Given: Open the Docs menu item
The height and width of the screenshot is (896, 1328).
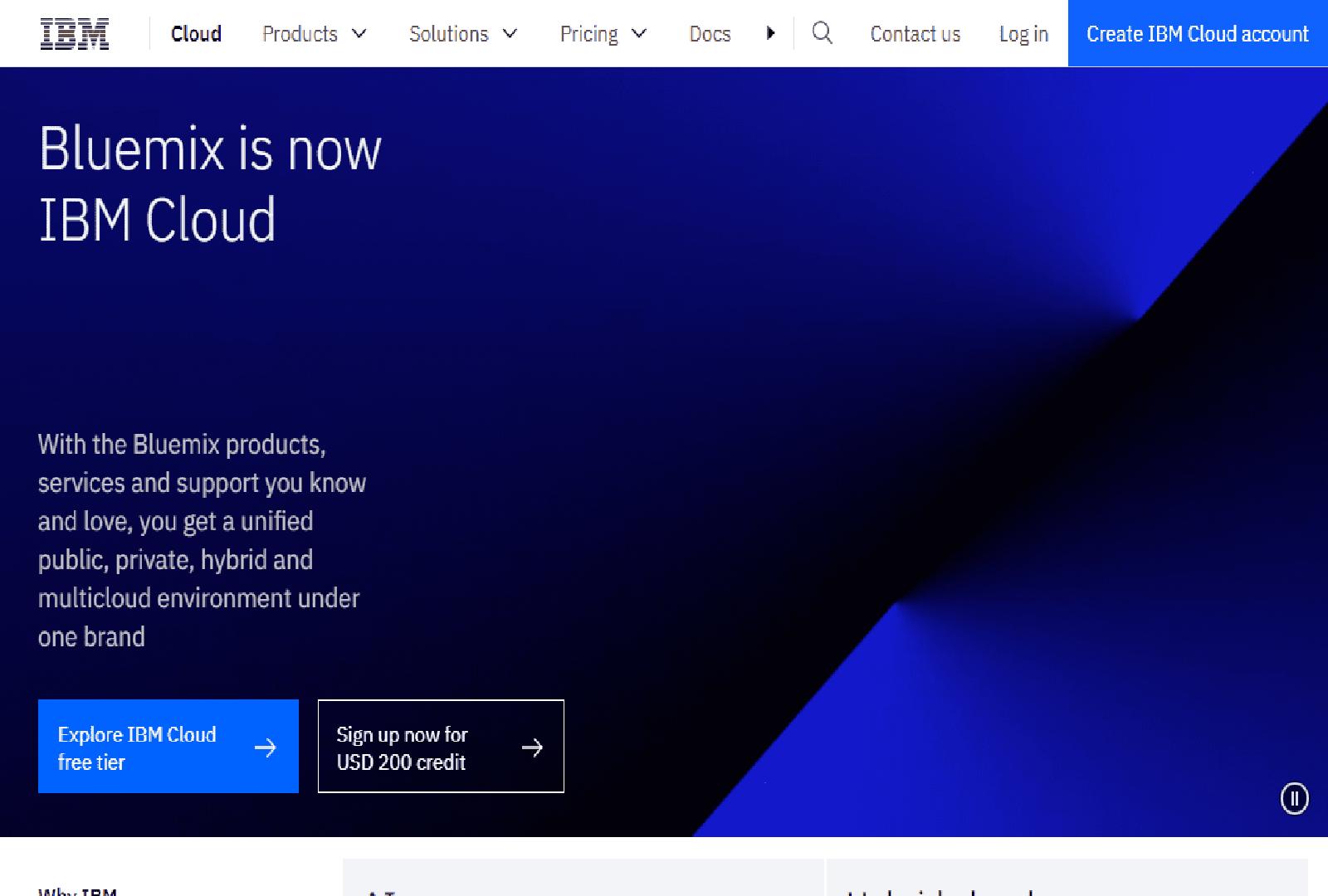Looking at the screenshot, I should (x=709, y=34).
